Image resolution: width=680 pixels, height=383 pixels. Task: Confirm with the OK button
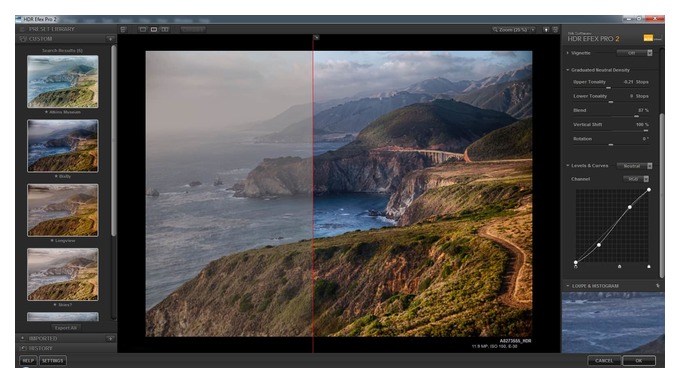click(x=639, y=360)
